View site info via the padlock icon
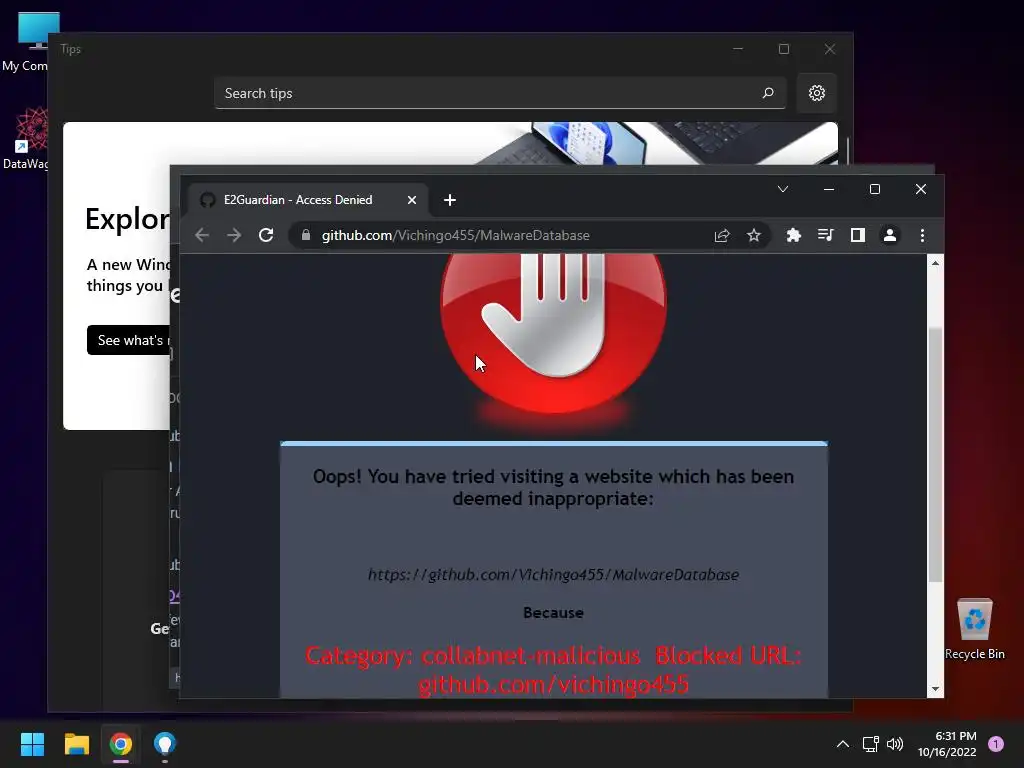This screenshot has height=768, width=1024. click(x=306, y=235)
